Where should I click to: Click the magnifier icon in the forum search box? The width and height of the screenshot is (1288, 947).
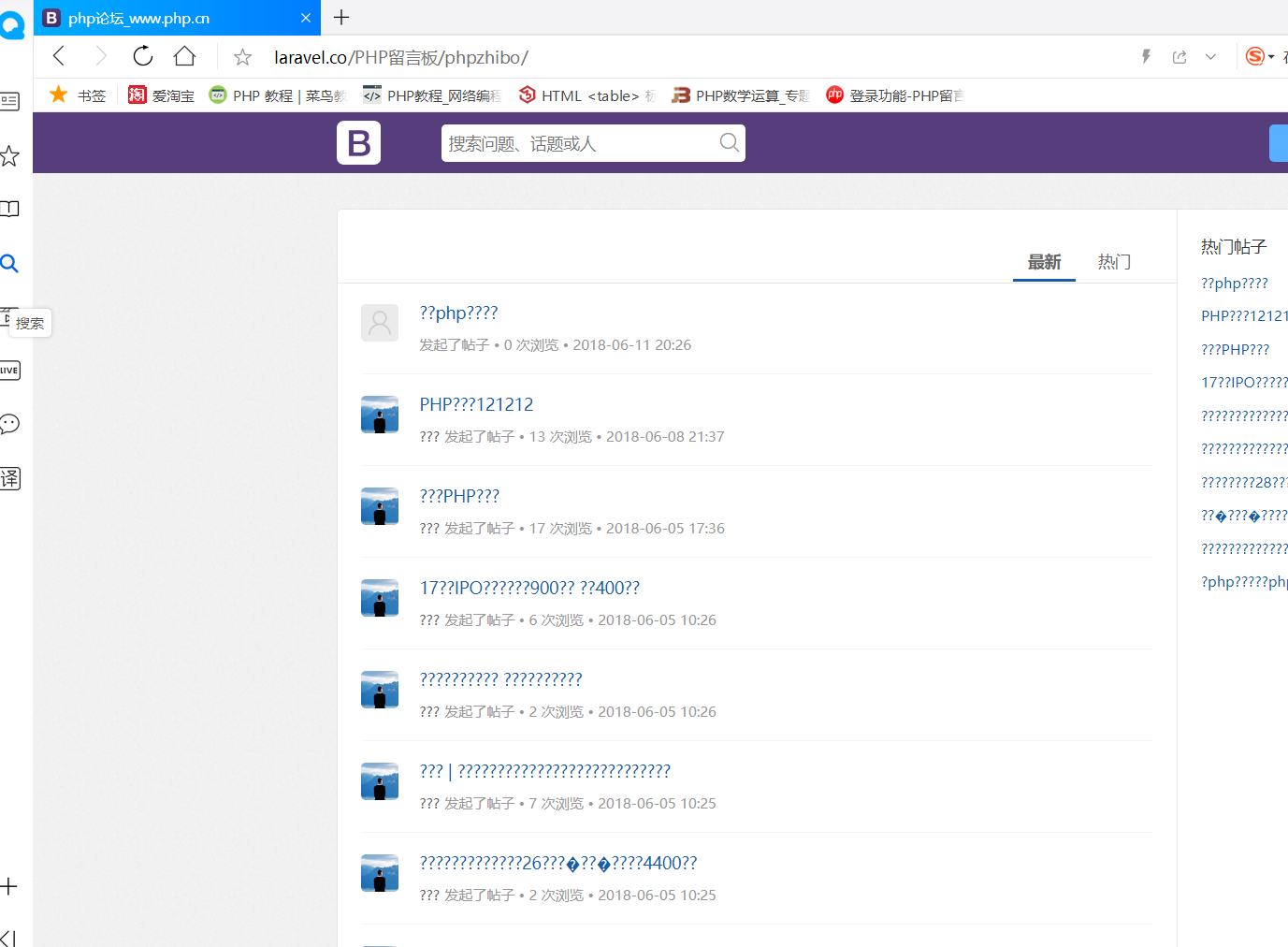click(x=729, y=142)
